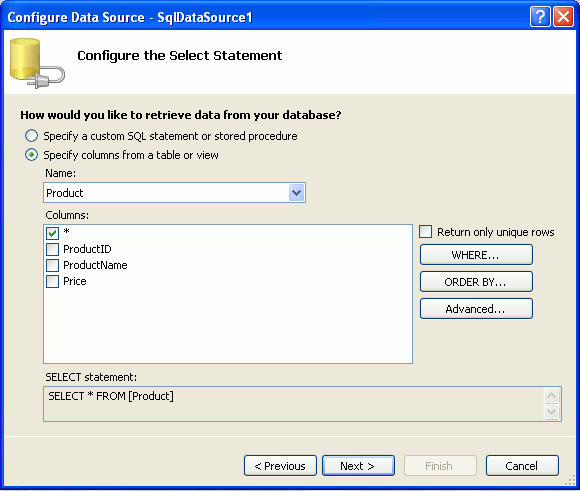
Task: Close the Configure Data Source dialog
Action: point(563,17)
